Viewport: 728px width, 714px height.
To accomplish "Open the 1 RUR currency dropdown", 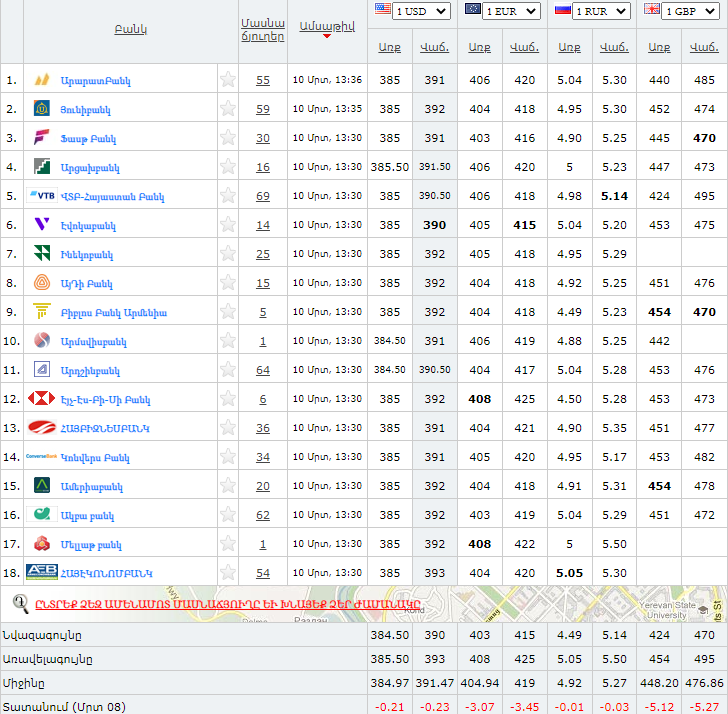I will [x=601, y=11].
